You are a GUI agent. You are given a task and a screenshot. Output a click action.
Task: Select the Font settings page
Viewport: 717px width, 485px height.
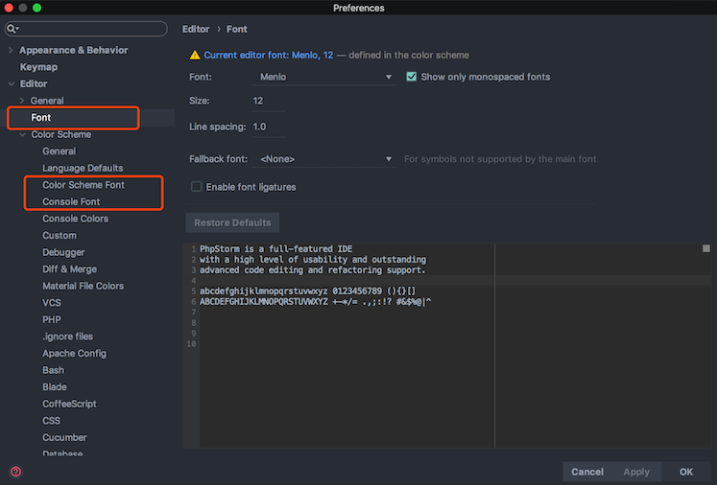41,117
